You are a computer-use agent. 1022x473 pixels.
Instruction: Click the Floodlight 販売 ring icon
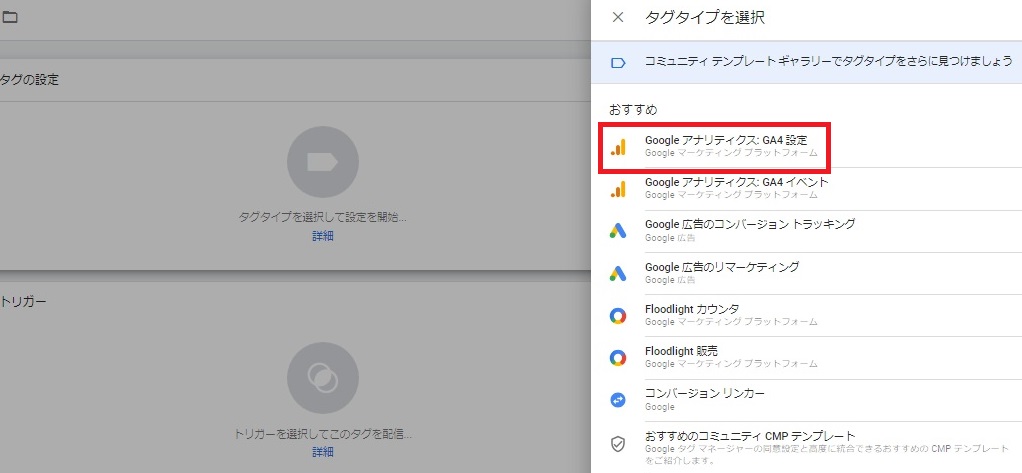coord(618,358)
